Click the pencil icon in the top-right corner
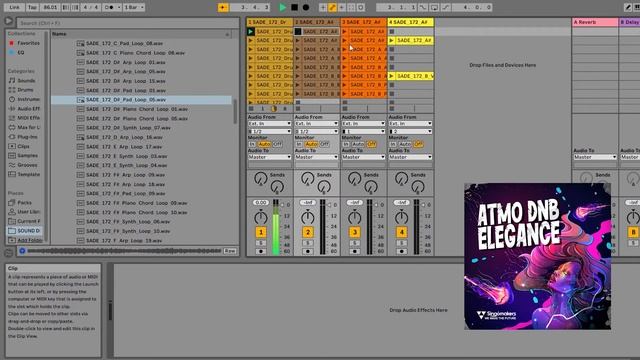640x360 pixels. click(x=628, y=7)
